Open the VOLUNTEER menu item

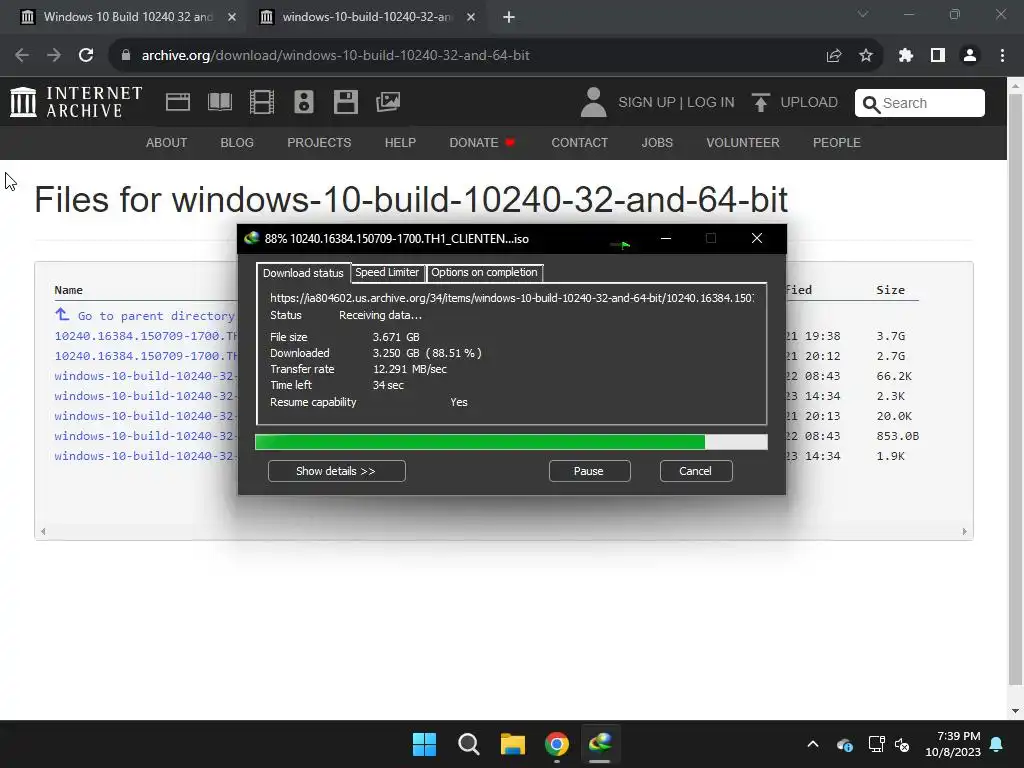(743, 142)
